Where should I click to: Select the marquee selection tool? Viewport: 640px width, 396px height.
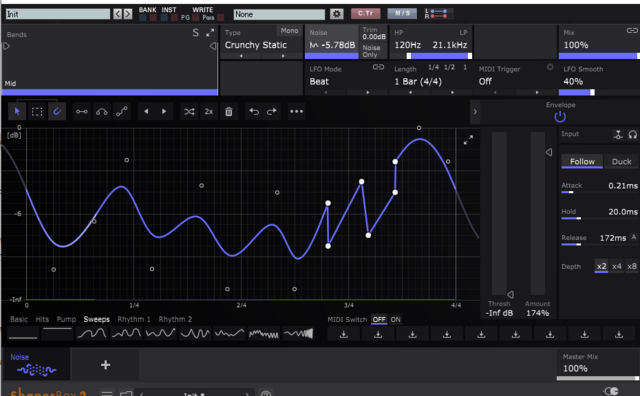37,111
